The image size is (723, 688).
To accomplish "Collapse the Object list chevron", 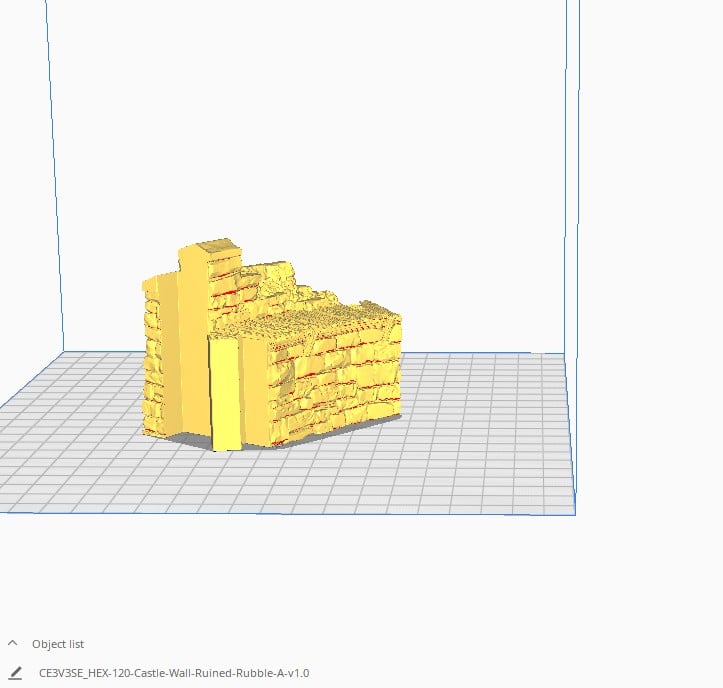I will 13,643.
